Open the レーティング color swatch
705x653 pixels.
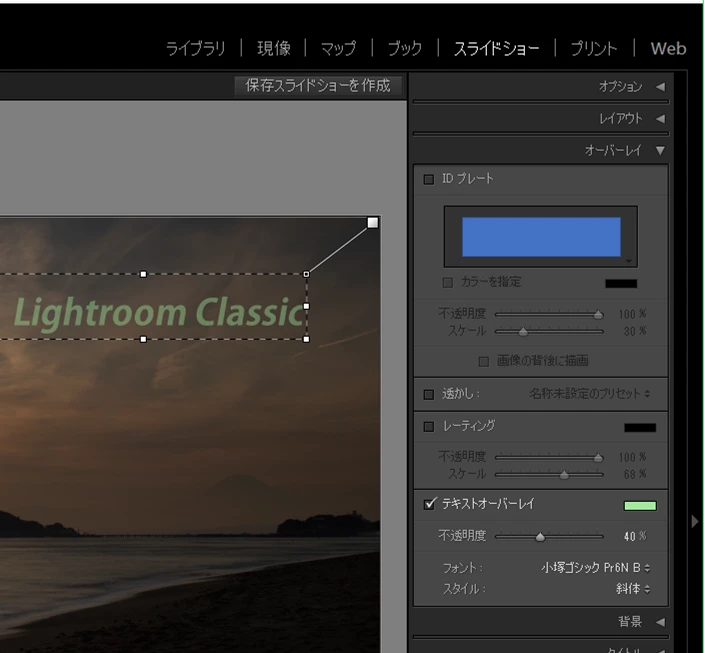click(640, 428)
